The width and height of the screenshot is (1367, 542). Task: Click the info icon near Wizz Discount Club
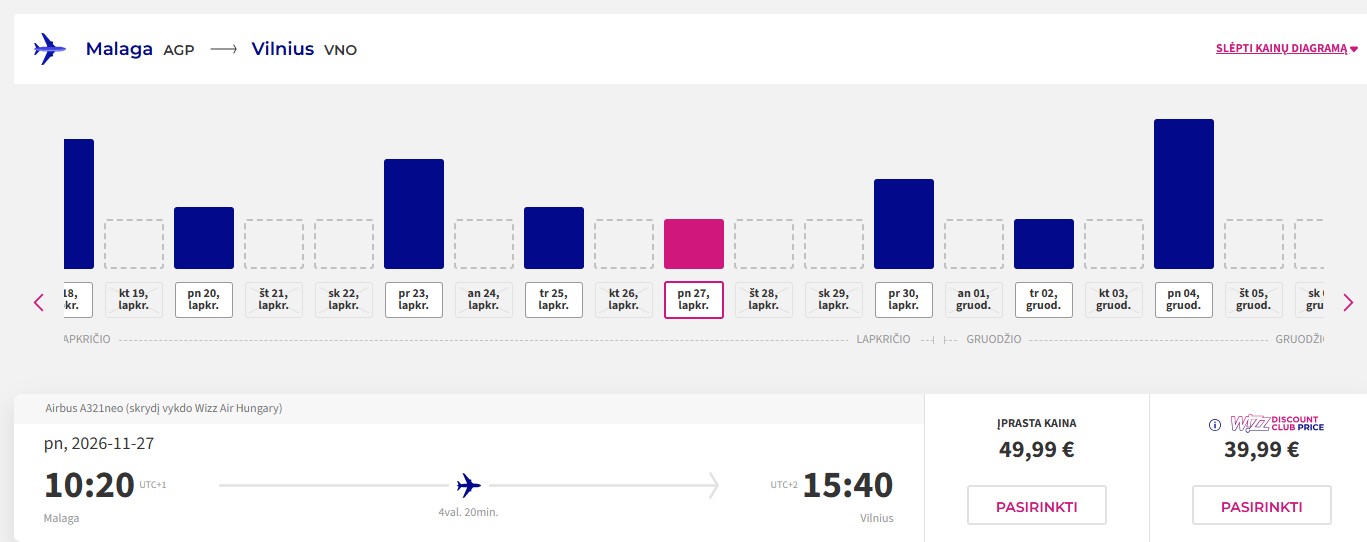[1215, 424]
